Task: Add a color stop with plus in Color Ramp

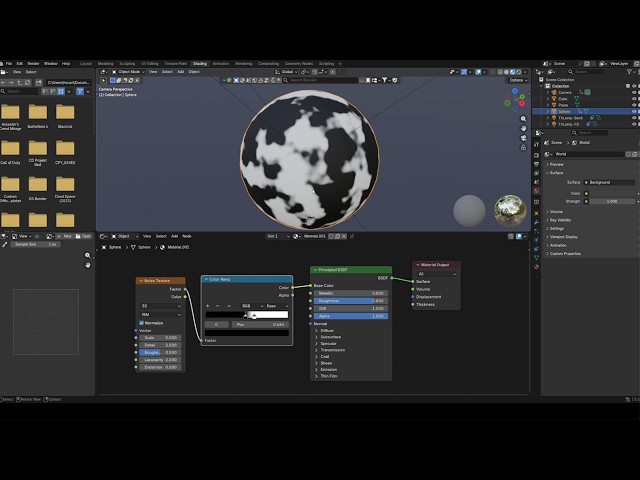Action: 207,306
